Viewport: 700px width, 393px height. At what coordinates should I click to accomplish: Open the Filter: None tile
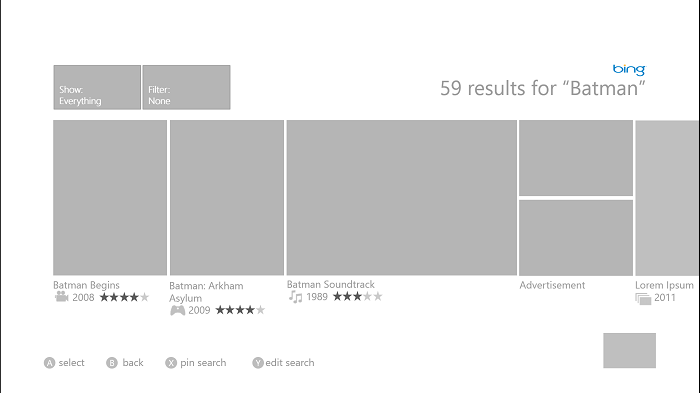pyautogui.click(x=187, y=88)
